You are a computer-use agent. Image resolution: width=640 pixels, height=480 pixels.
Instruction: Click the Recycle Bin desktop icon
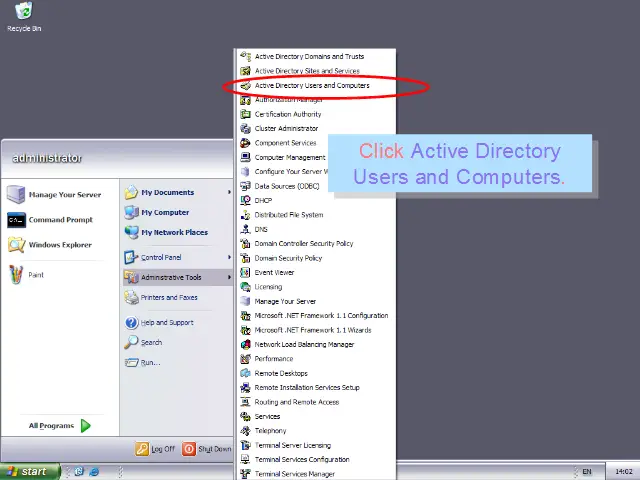(x=24, y=11)
